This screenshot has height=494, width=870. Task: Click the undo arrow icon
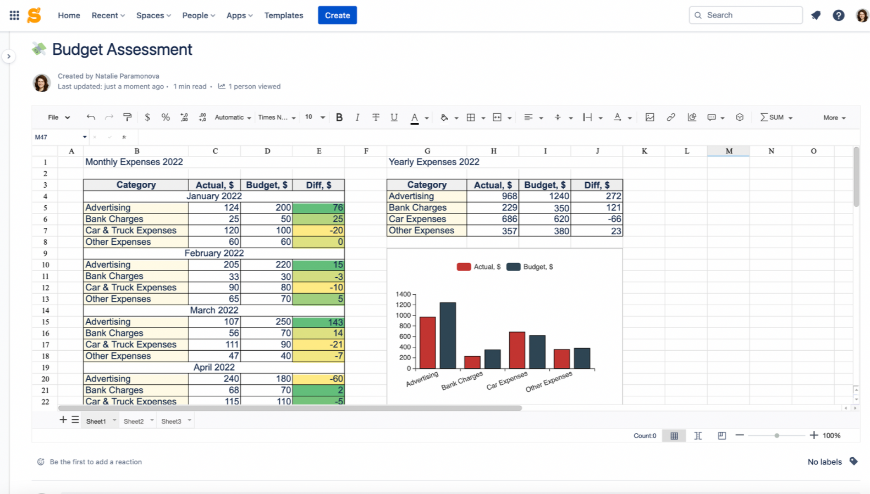click(x=90, y=117)
